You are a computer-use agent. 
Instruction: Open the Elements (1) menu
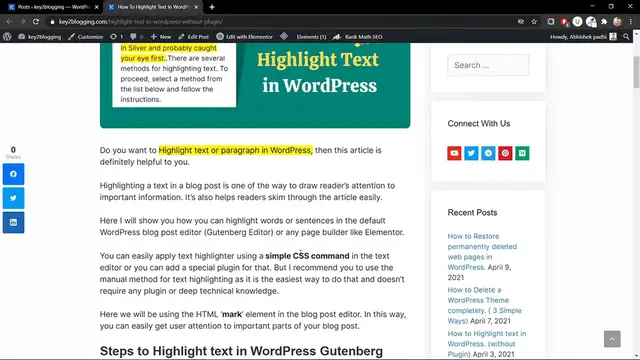311,37
